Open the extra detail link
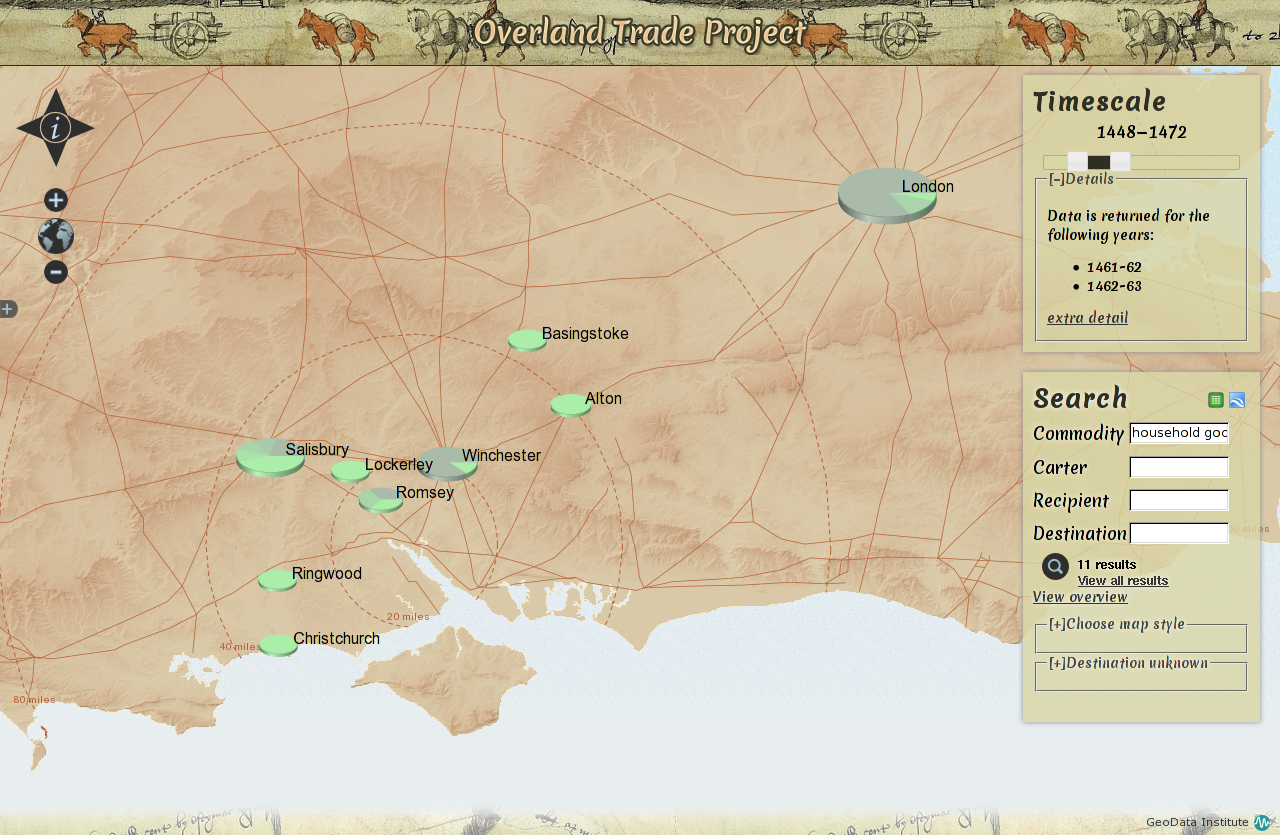Screen dimensions: 1280x835 click(1087, 318)
